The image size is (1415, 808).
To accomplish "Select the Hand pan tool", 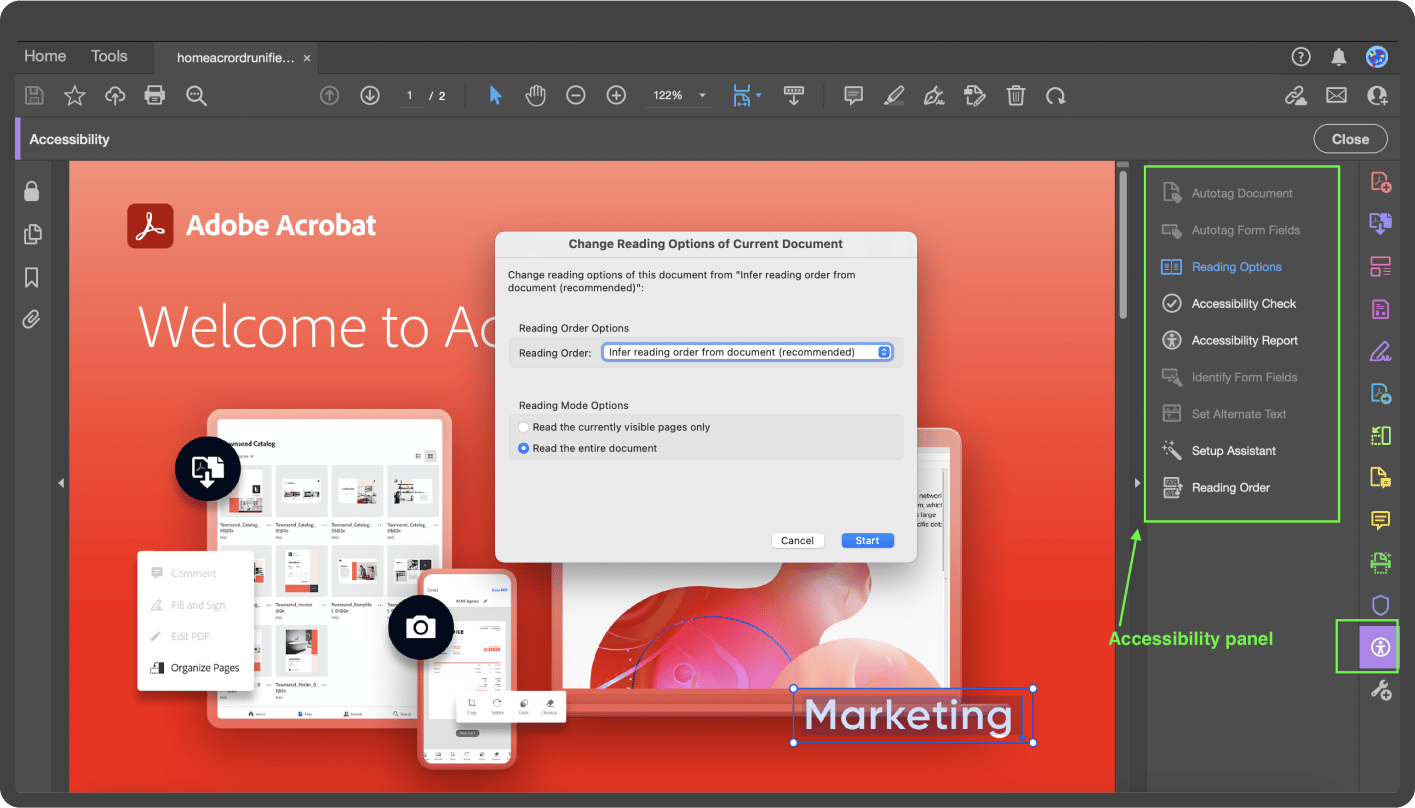I will 536,96.
